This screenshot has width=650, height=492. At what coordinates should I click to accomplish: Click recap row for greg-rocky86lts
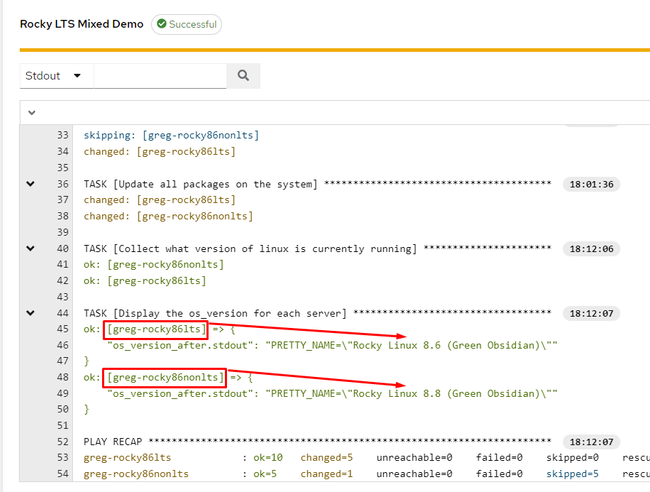(x=366, y=458)
